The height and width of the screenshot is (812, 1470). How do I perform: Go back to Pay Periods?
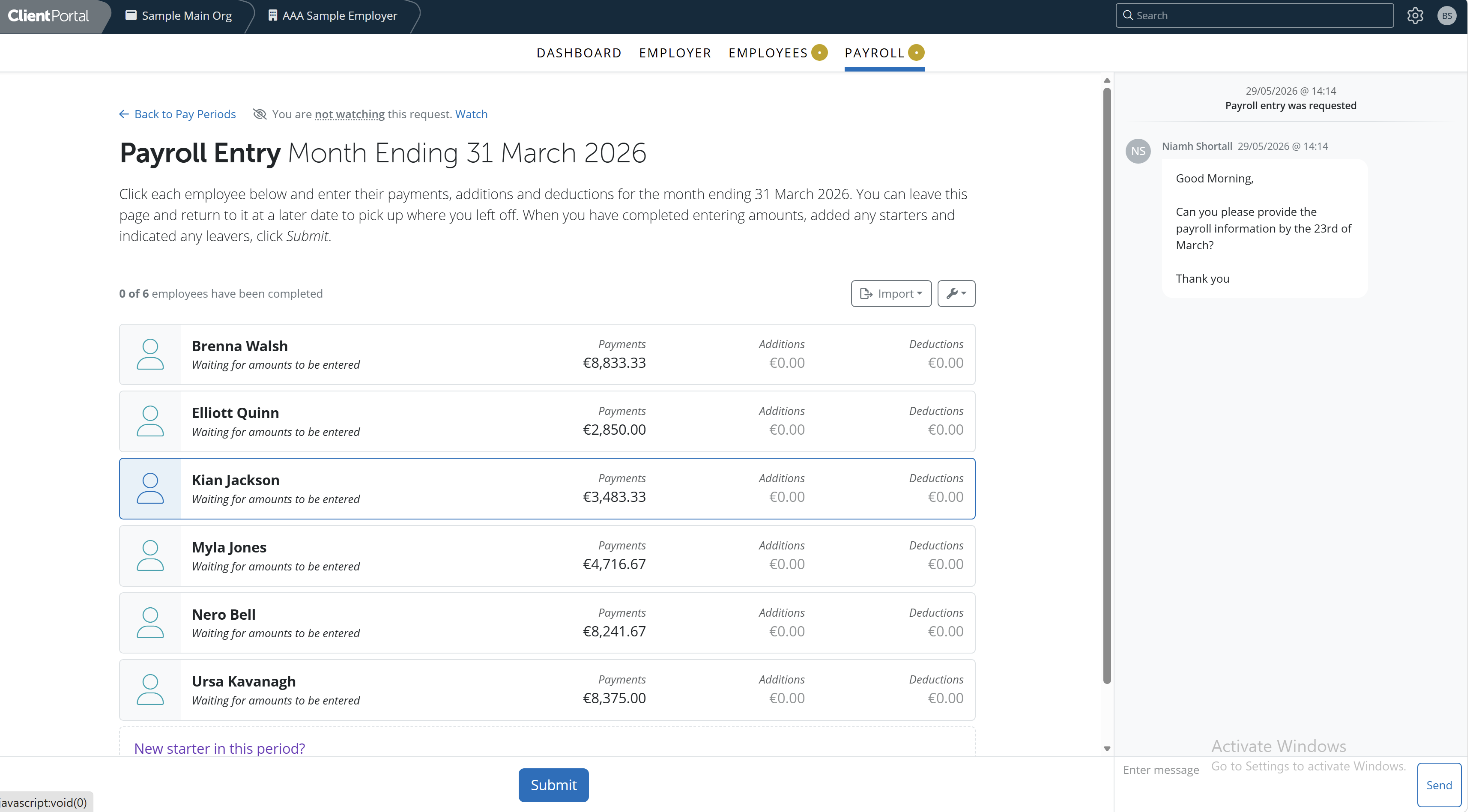click(x=177, y=114)
